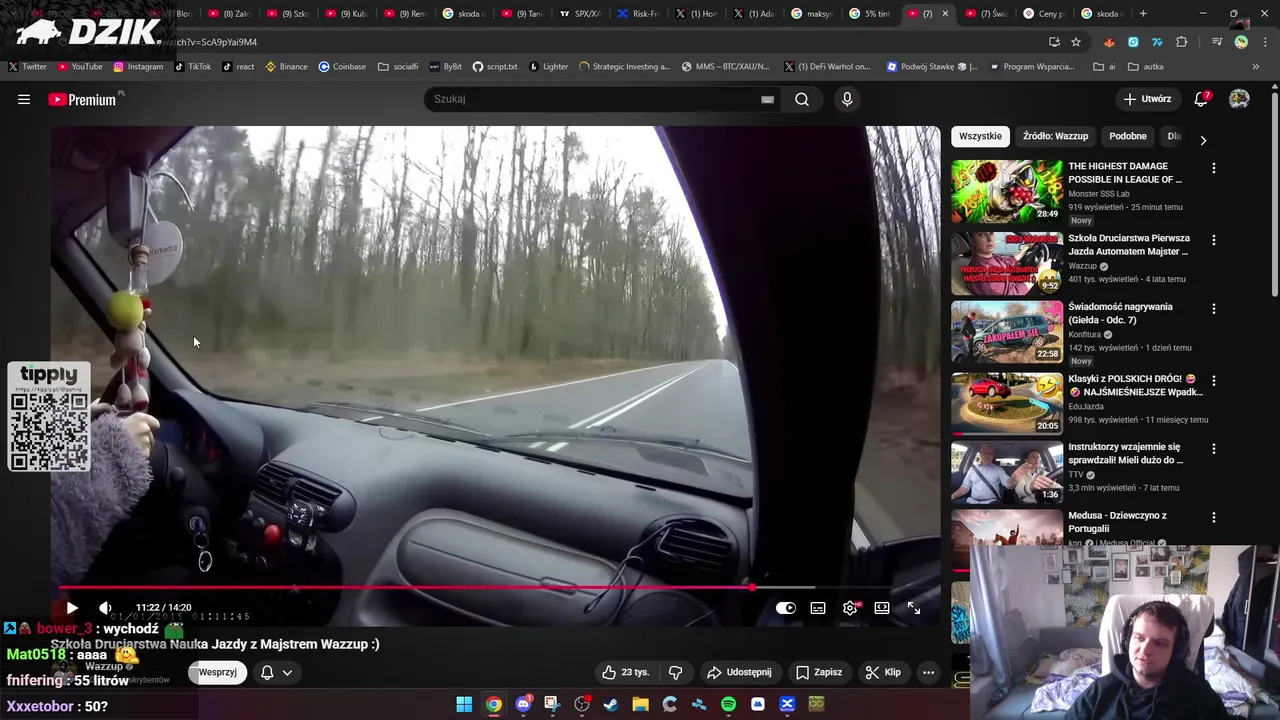Screen dimensions: 1280x720
Task: Switch to the Risk-Fr browser tab
Action: click(x=638, y=14)
